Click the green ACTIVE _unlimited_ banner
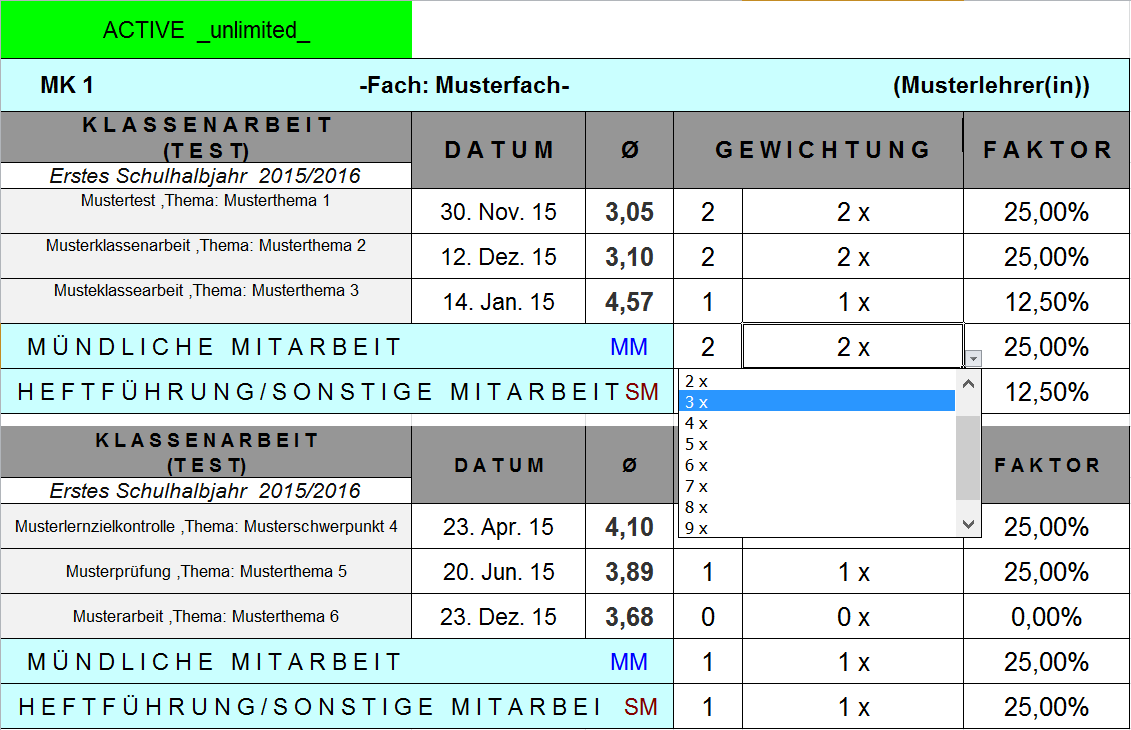1131x730 pixels. 207,29
